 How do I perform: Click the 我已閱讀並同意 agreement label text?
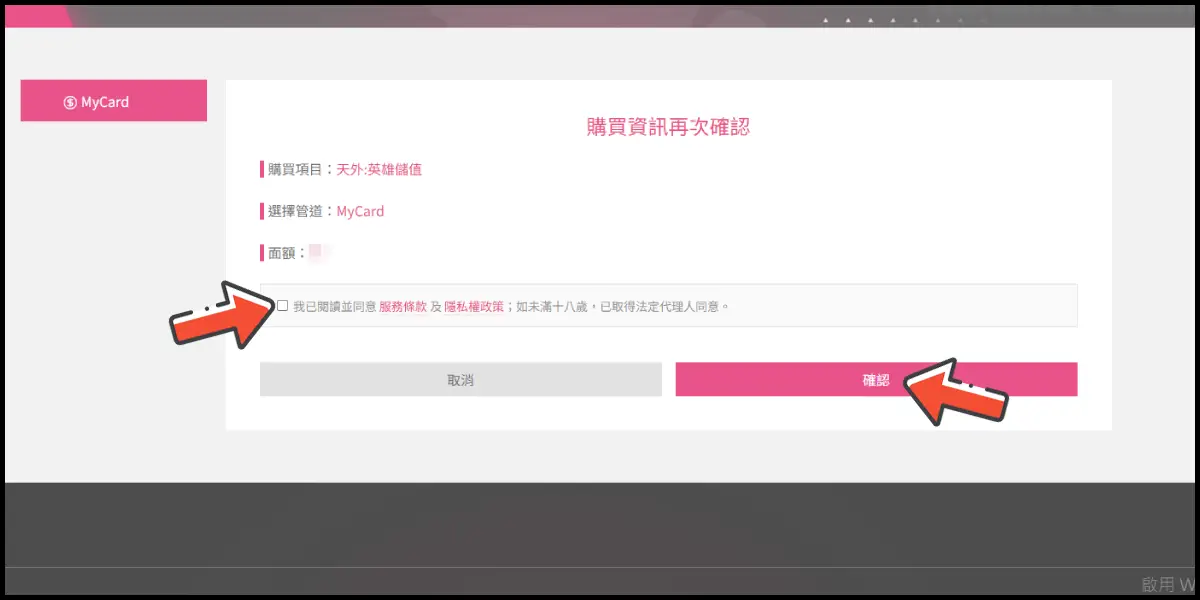point(334,307)
